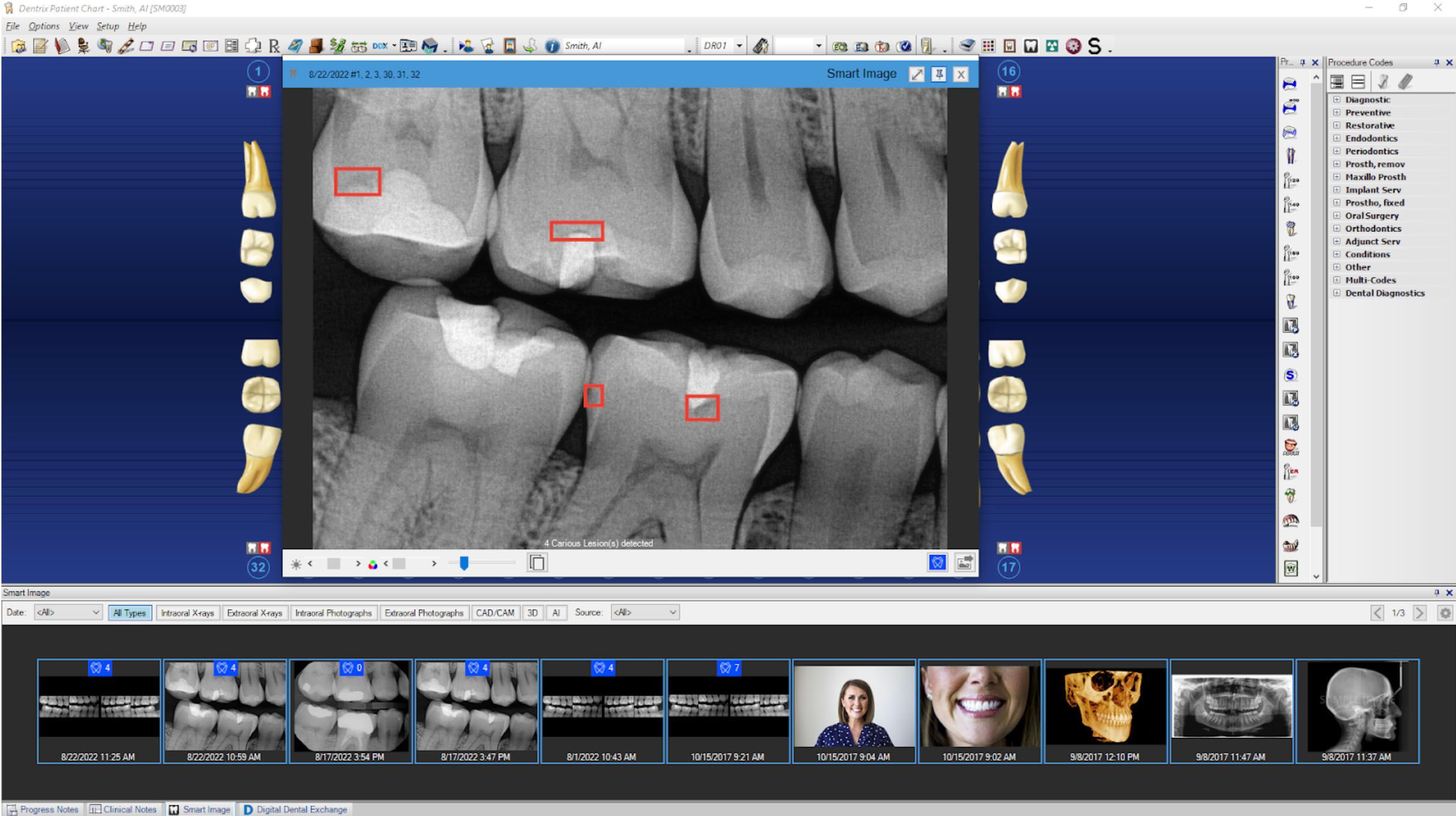Open the Source filter dropdown

645,612
